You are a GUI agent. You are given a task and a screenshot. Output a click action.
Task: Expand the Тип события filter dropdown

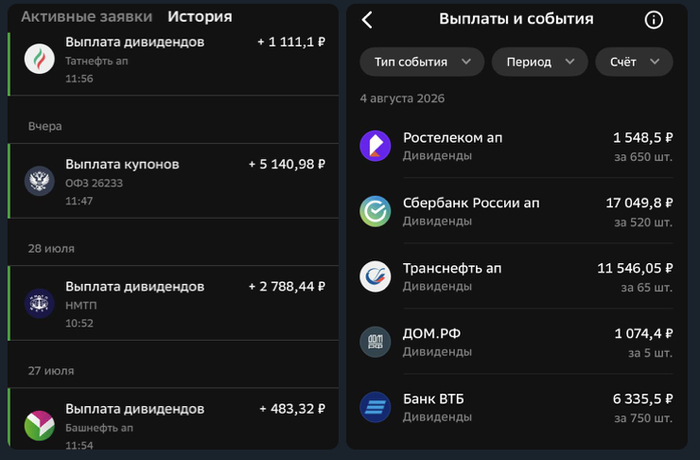click(x=422, y=62)
